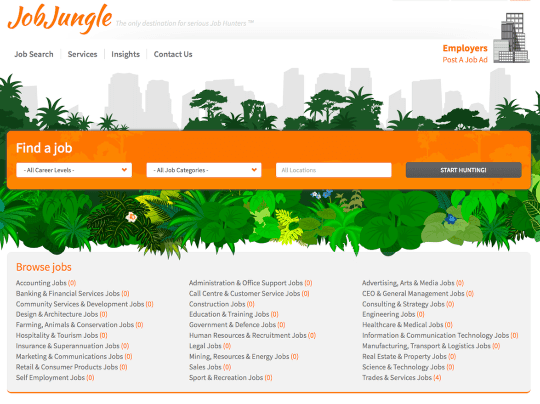Viewport: 540px width, 404px height.
Task: Click the Employers heading link
Action: click(465, 48)
